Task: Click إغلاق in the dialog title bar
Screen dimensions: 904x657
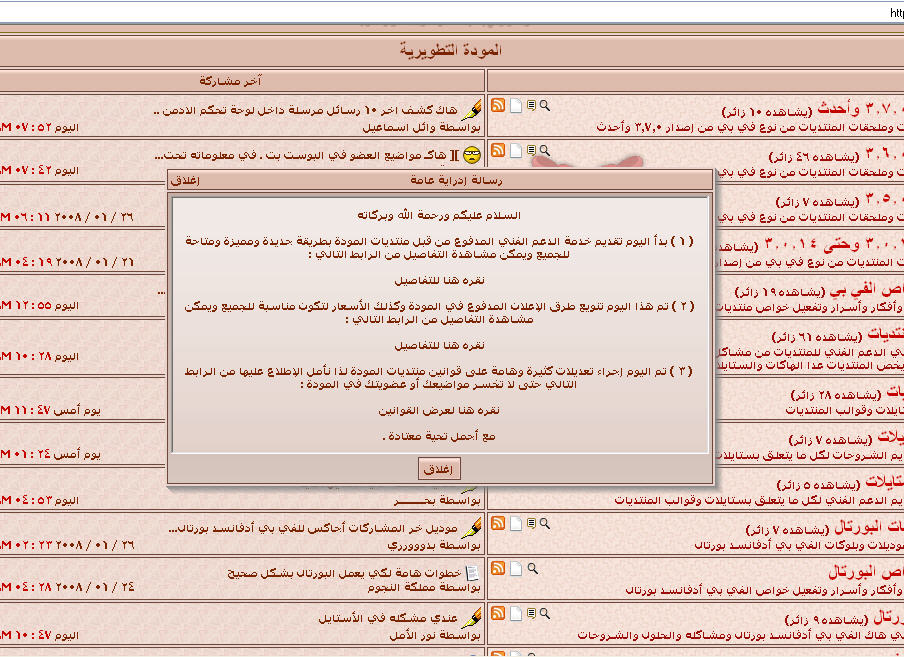Action: coord(184,180)
